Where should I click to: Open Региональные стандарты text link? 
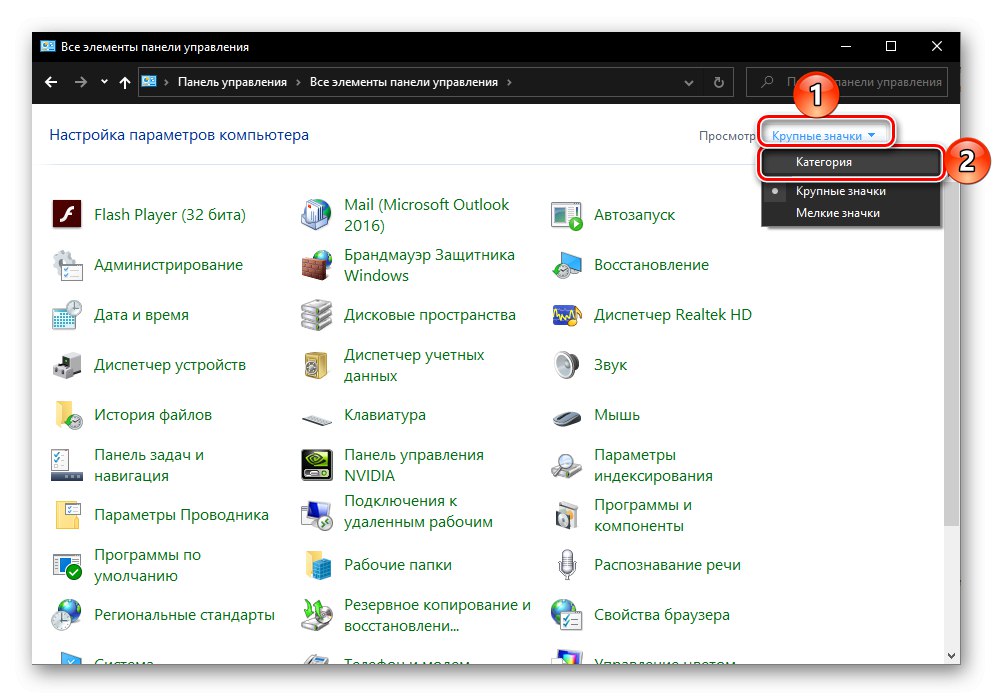pos(184,615)
